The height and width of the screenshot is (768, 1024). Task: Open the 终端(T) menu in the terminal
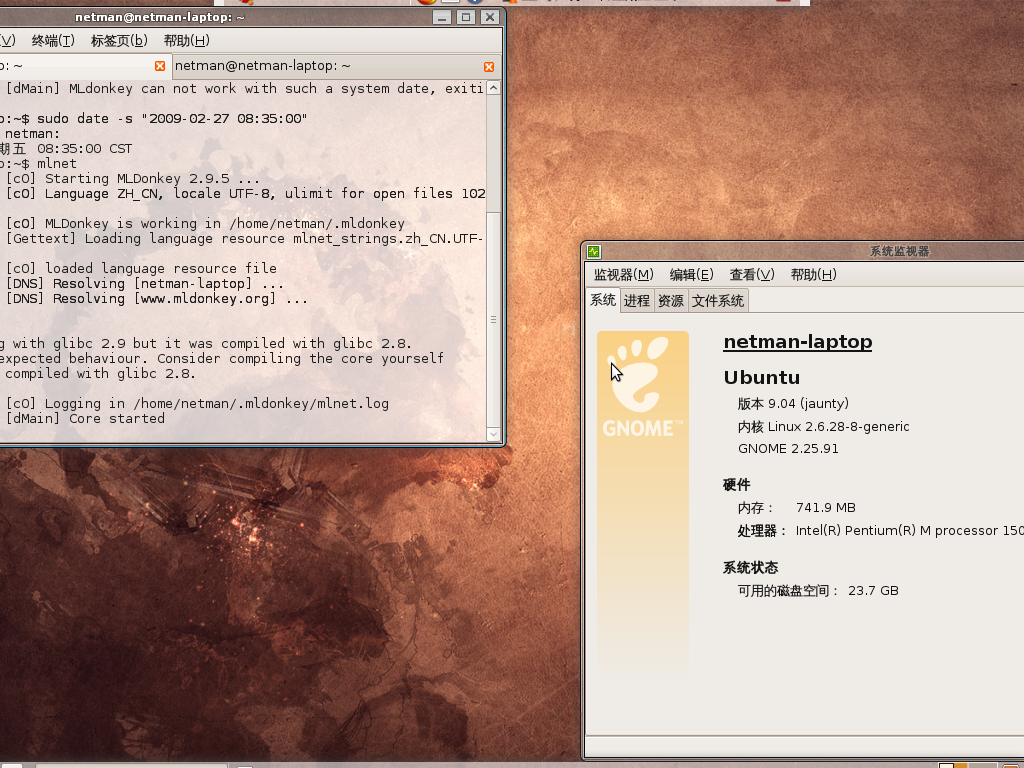[x=53, y=40]
